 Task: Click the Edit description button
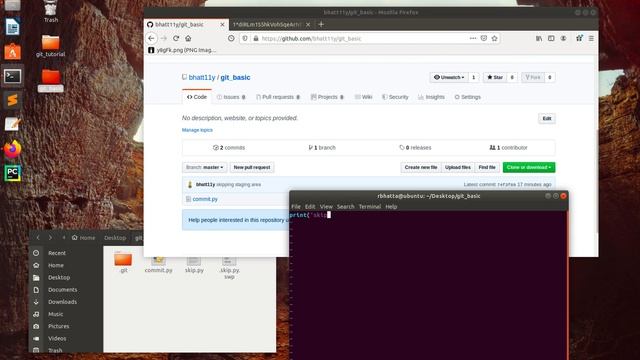[x=547, y=118]
